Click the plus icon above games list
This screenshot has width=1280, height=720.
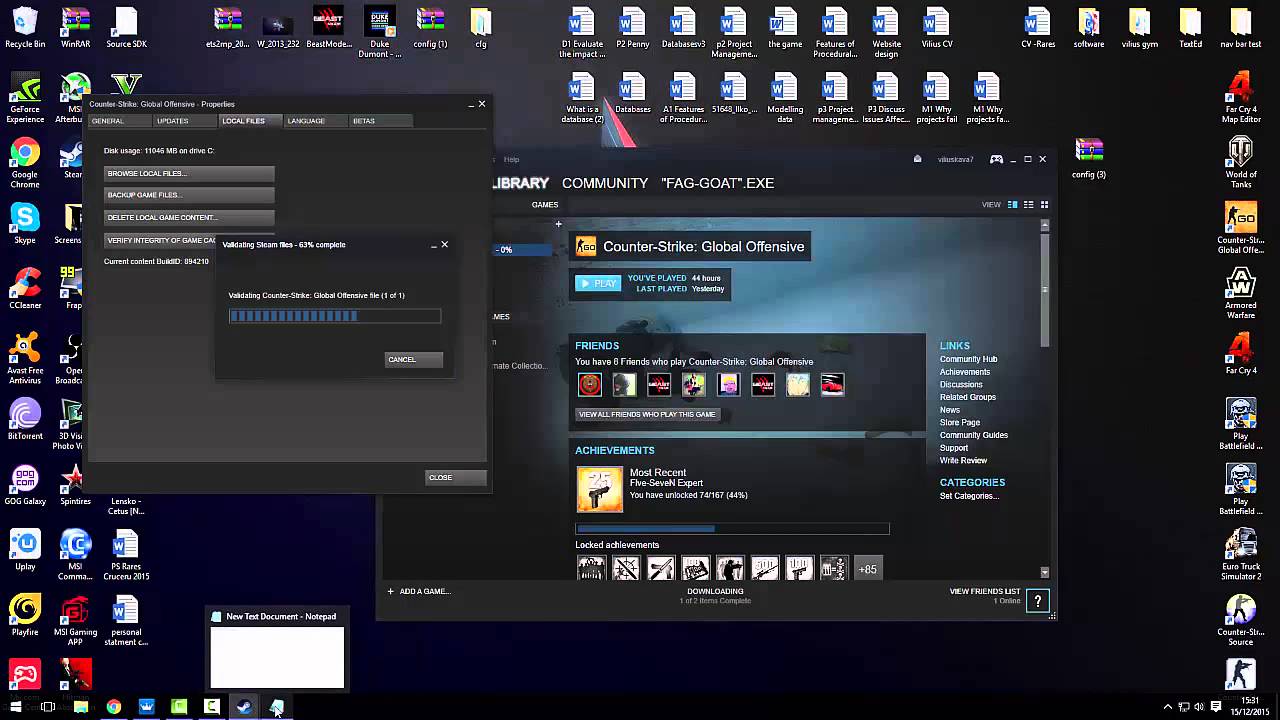point(559,224)
